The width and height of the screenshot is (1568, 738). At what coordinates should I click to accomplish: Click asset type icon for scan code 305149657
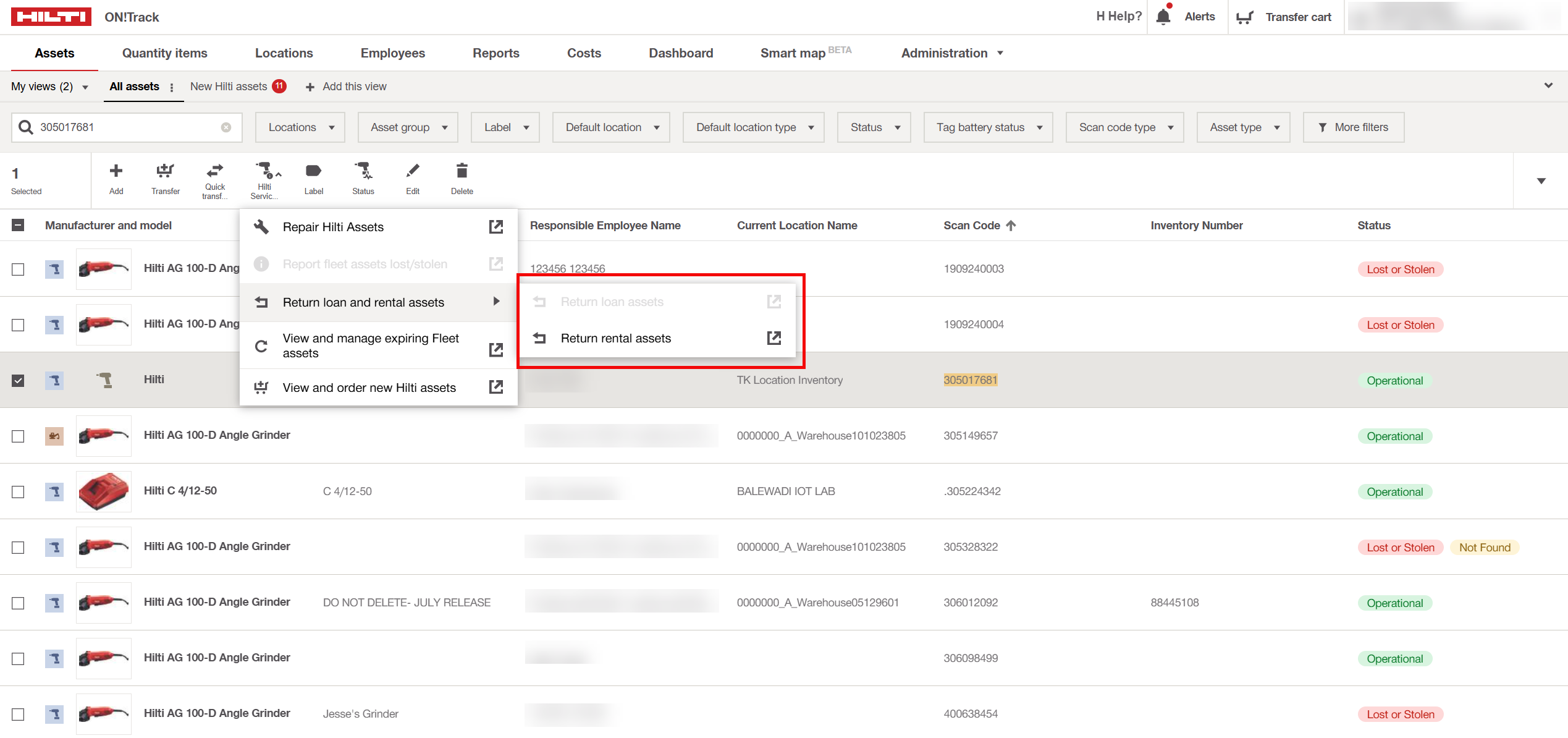tap(54, 436)
